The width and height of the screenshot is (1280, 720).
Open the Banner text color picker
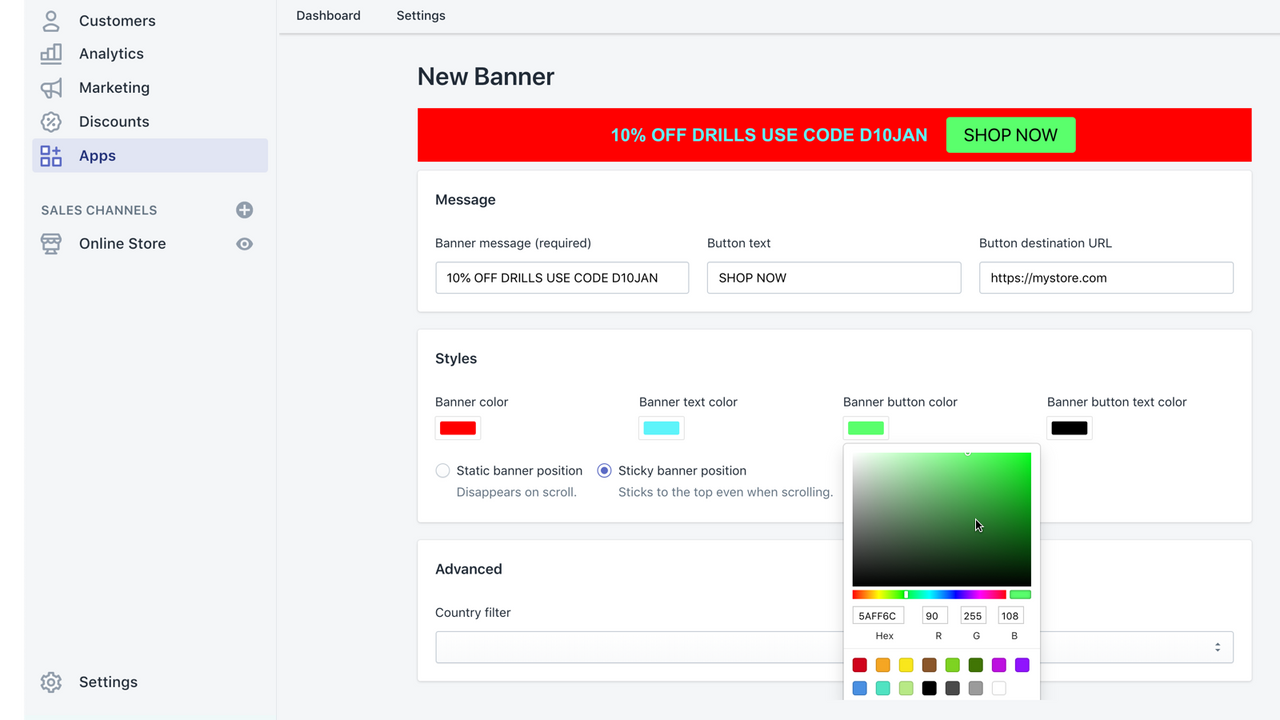point(660,427)
